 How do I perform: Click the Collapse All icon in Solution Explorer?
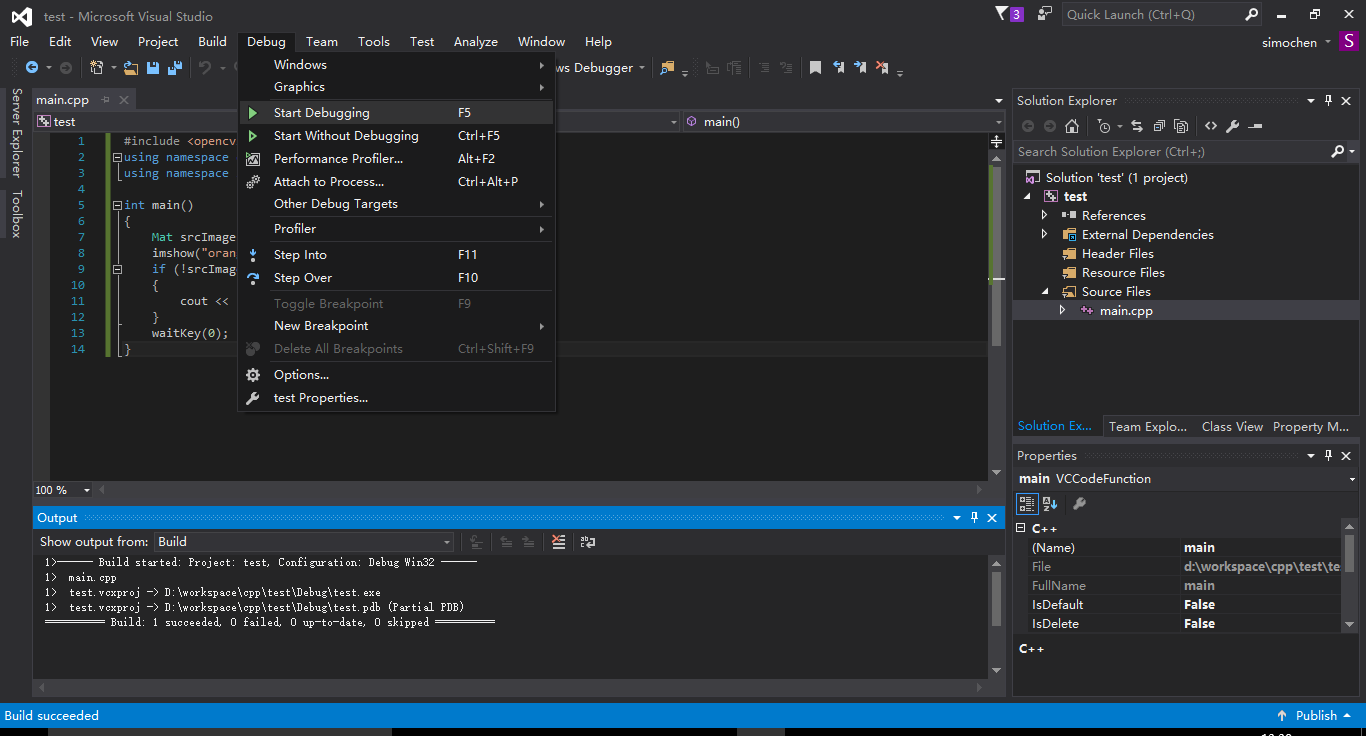point(1159,126)
